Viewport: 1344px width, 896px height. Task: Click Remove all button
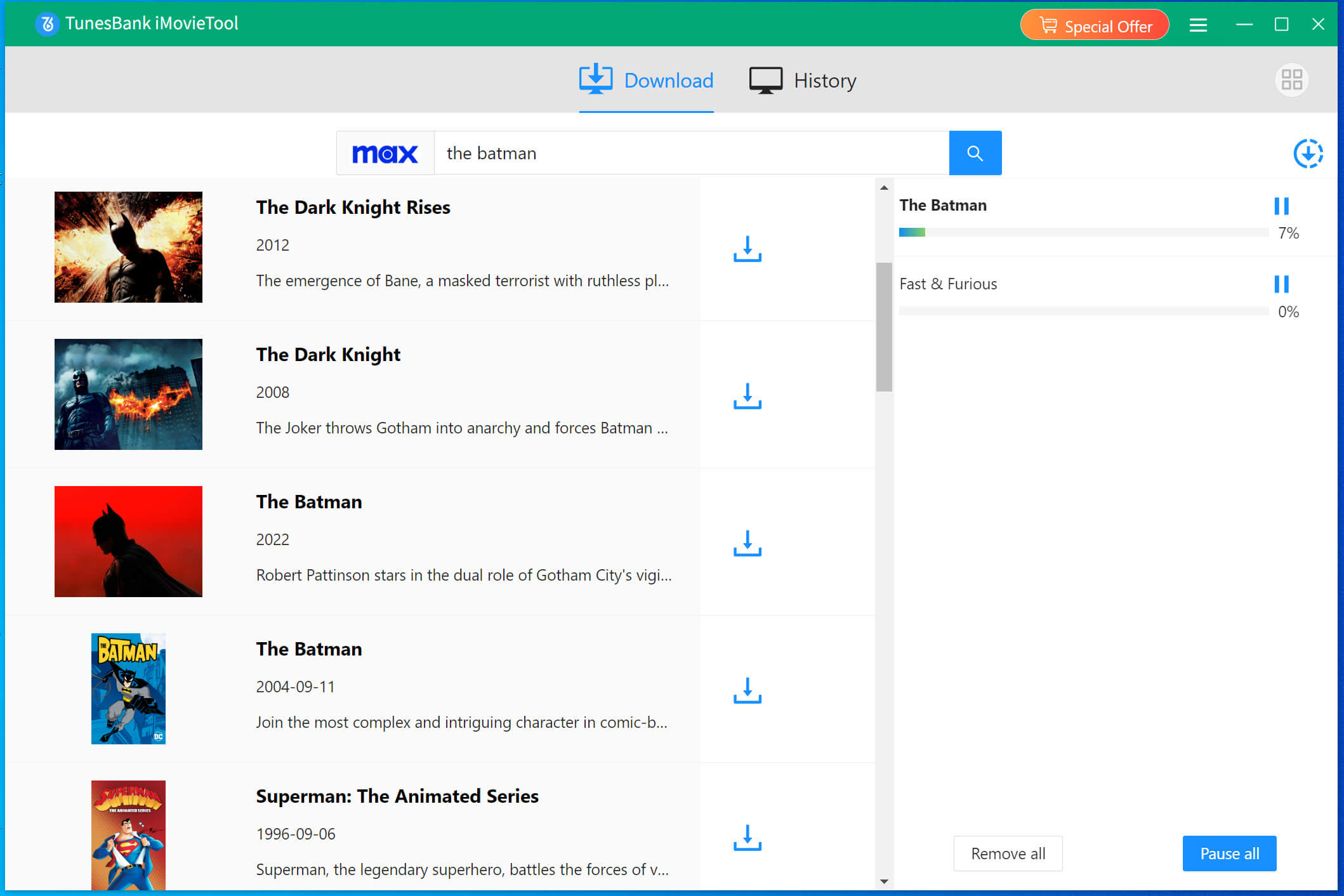(x=1008, y=853)
